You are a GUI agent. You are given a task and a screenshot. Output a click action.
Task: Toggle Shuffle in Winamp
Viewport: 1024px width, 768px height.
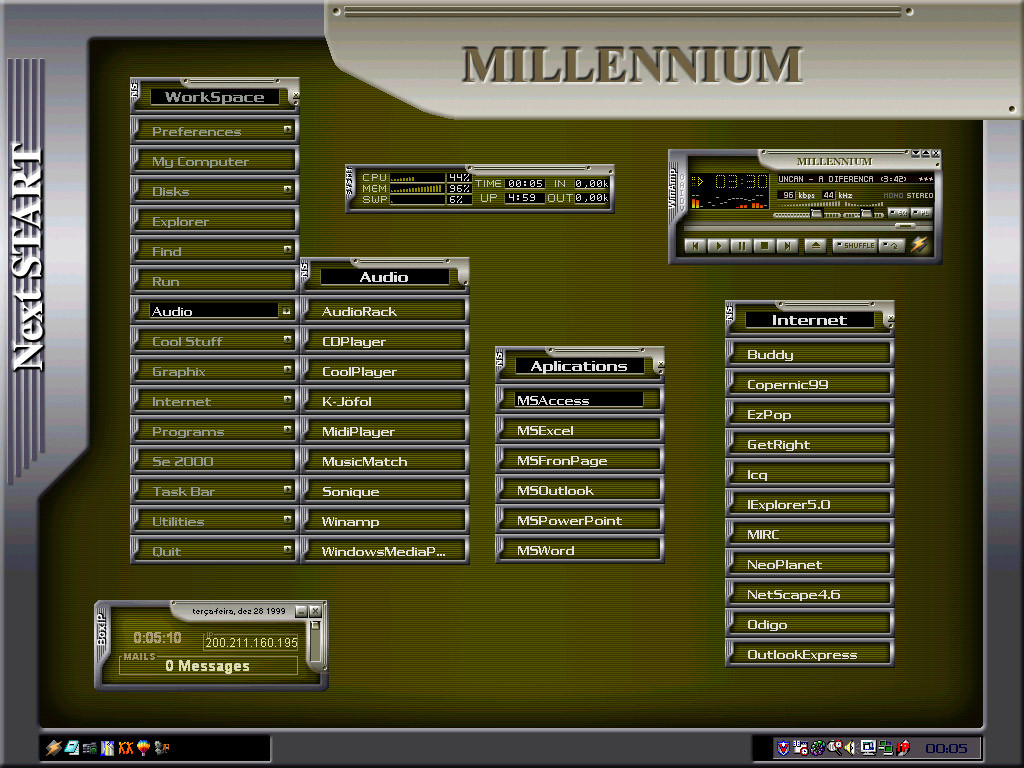[x=855, y=246]
